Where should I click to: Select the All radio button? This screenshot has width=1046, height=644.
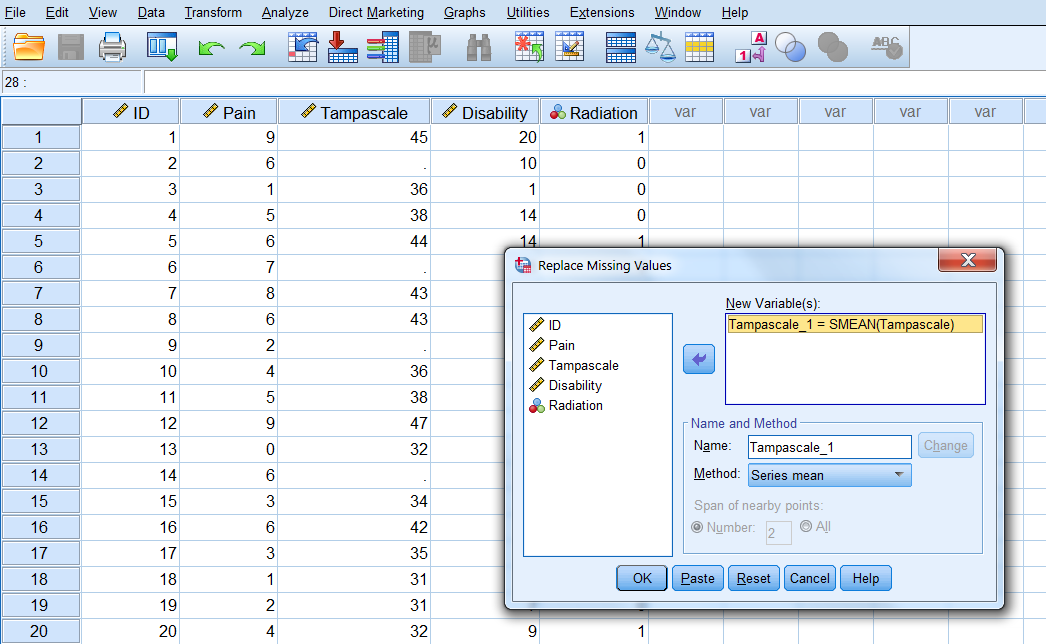tap(806, 526)
